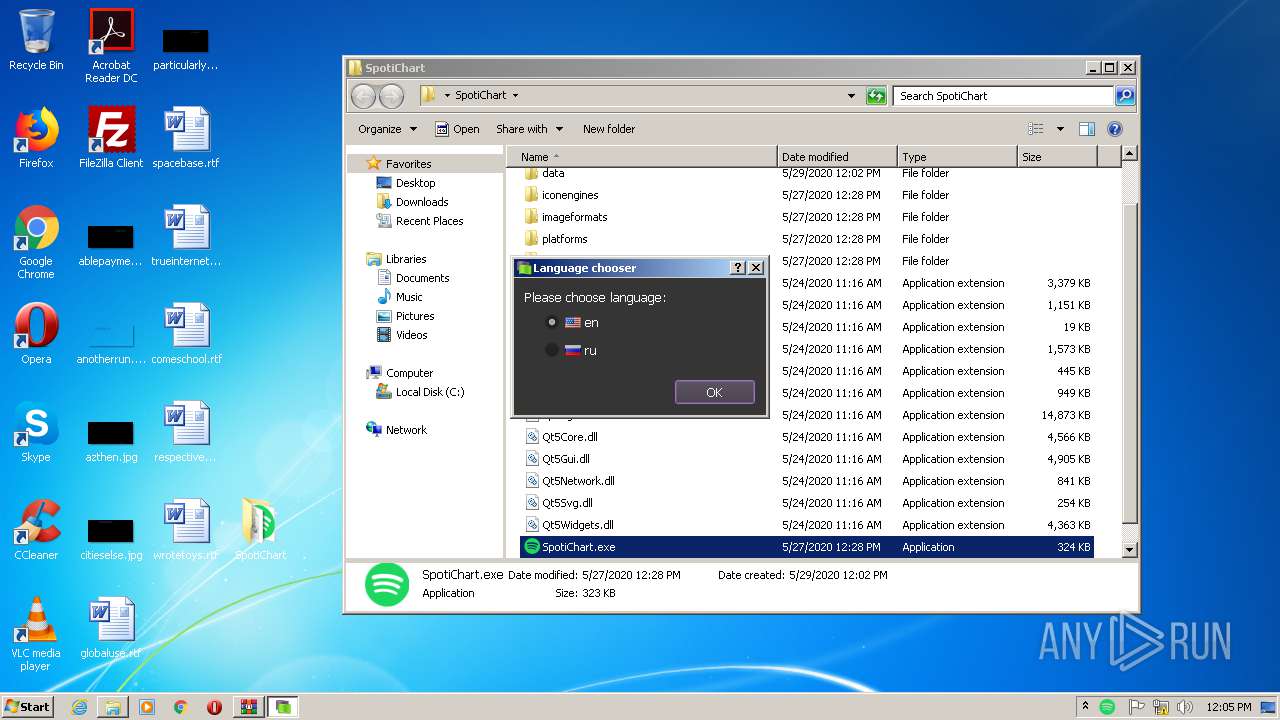Click Spotify icon in system tray
The image size is (1280, 720).
(x=1107, y=707)
